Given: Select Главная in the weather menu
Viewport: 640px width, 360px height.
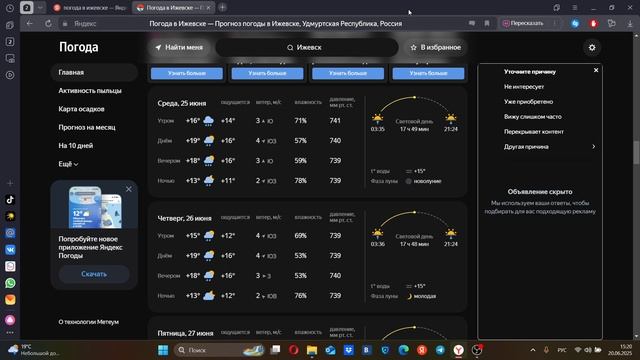Looking at the screenshot, I should [x=94, y=72].
